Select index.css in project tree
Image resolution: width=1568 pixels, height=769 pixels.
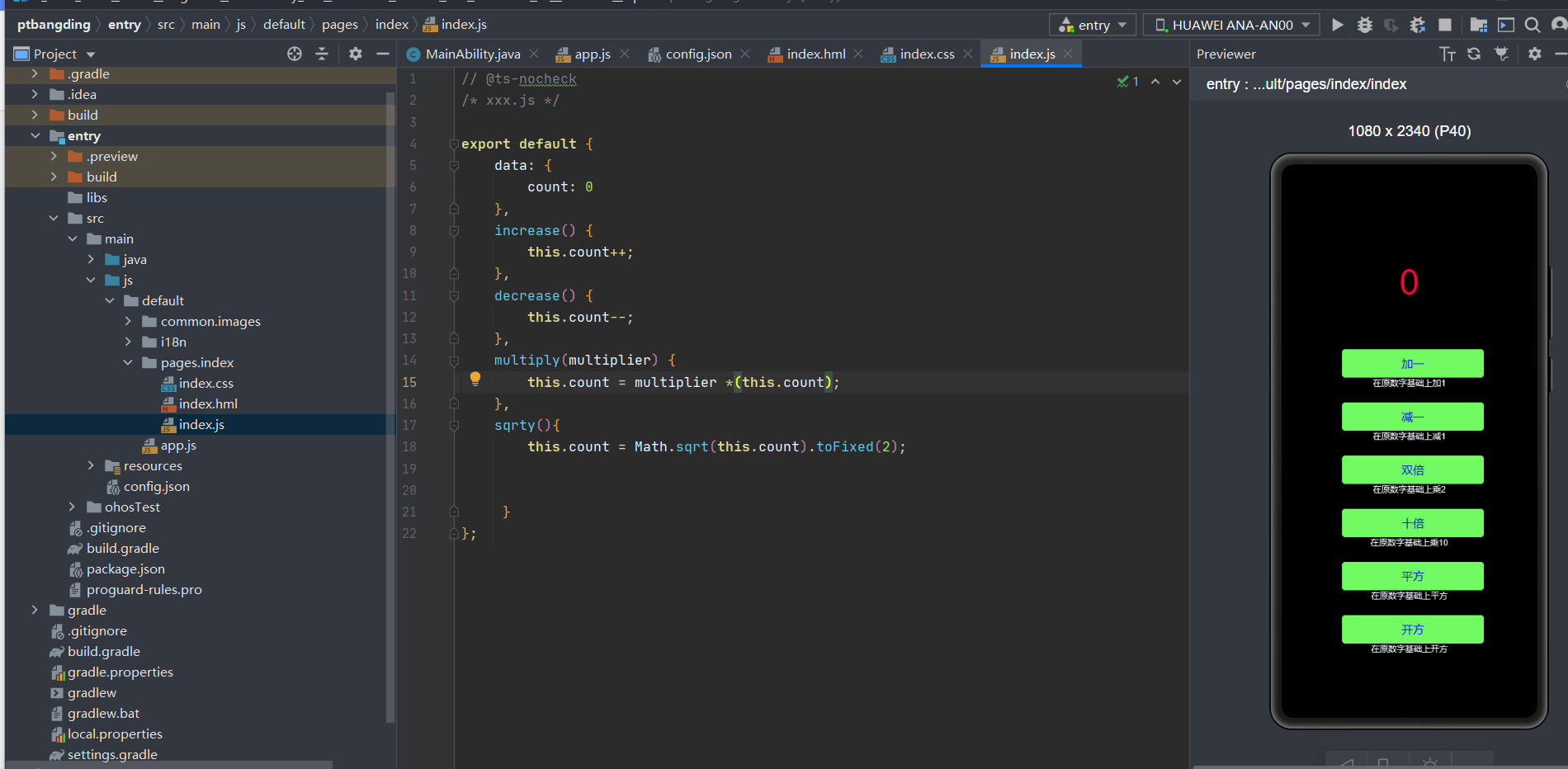click(205, 383)
